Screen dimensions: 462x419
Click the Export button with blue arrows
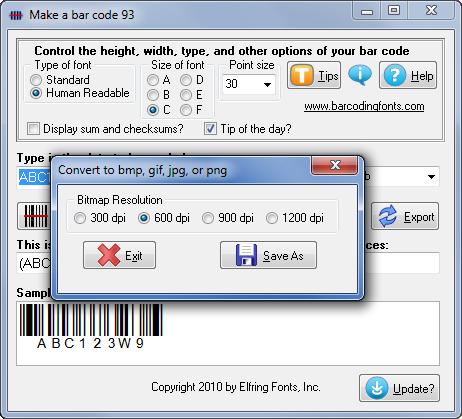click(x=405, y=216)
